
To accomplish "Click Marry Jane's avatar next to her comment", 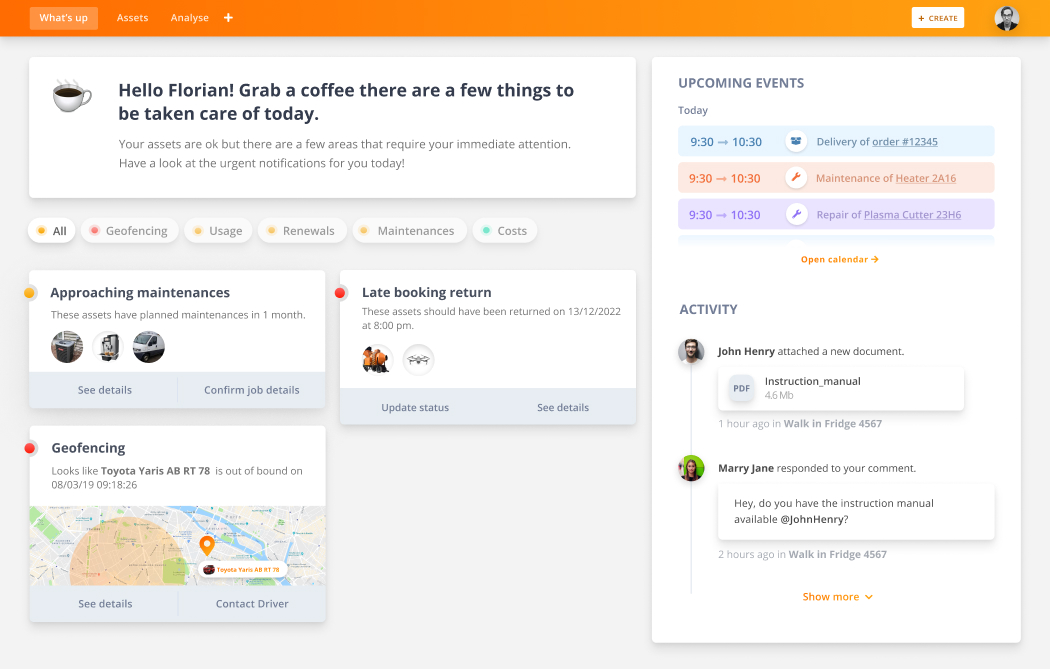I will (x=691, y=467).
